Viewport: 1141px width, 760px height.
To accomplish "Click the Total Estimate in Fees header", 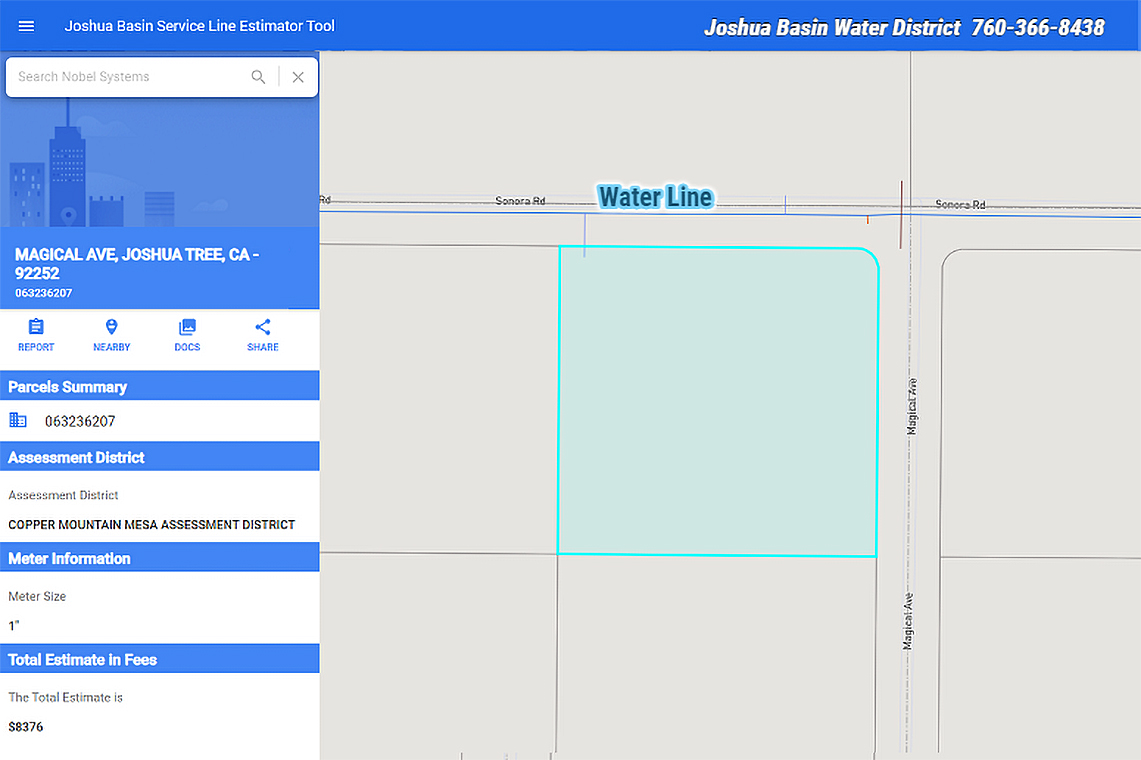I will point(159,660).
